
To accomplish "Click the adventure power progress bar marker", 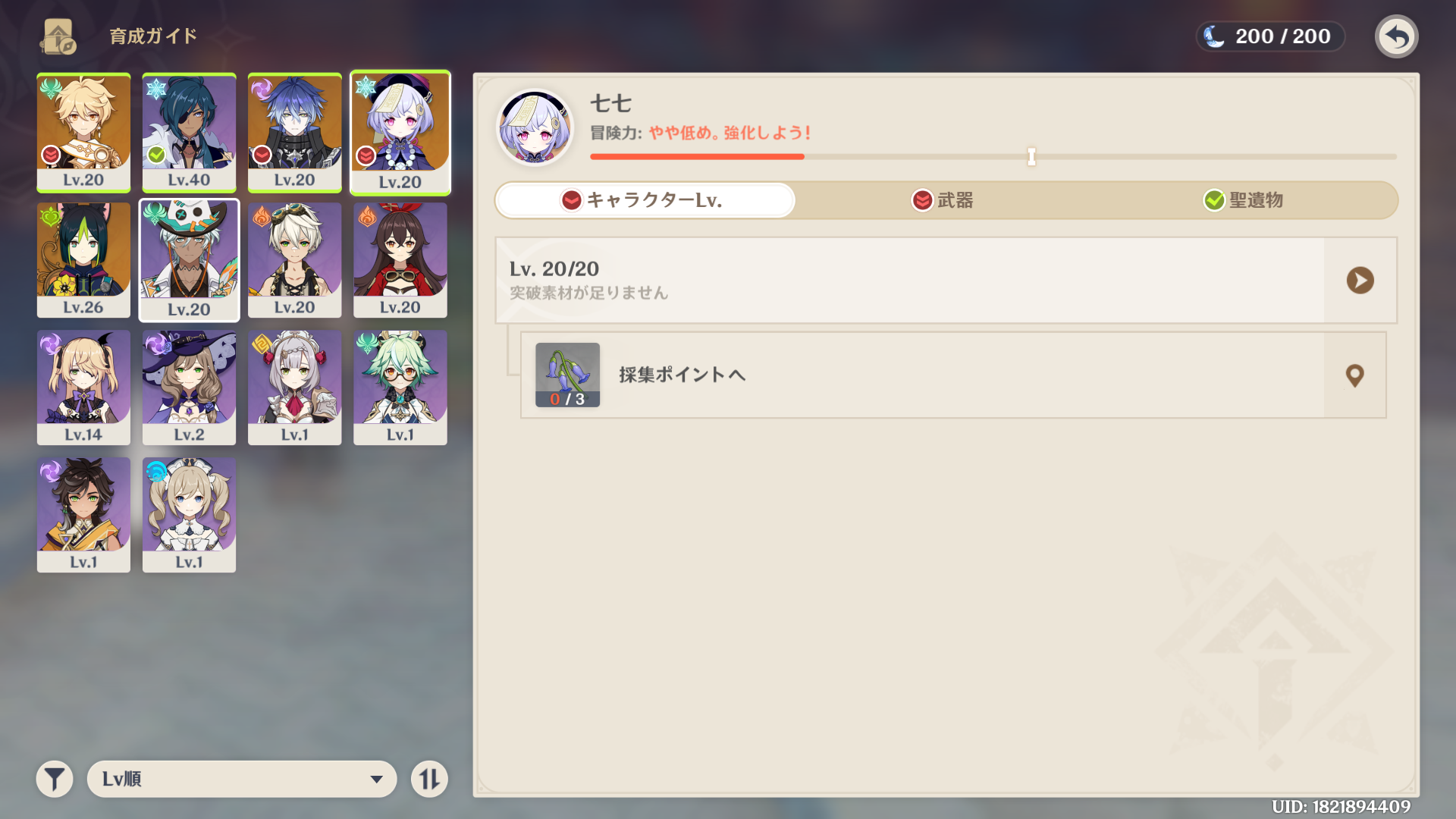I will pos(1031,157).
